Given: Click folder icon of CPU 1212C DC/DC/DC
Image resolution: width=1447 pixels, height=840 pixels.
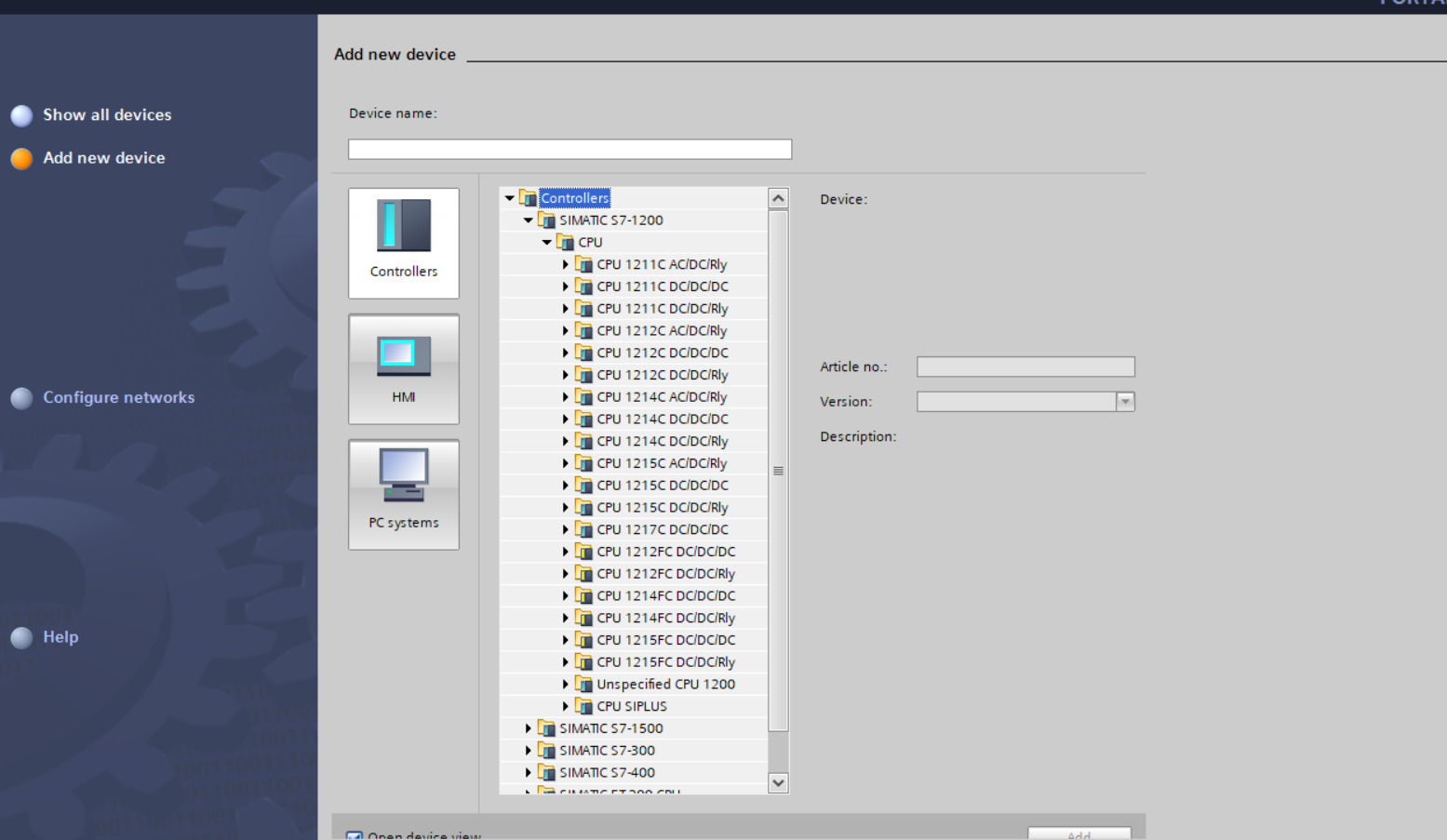Looking at the screenshot, I should pyautogui.click(x=583, y=353).
